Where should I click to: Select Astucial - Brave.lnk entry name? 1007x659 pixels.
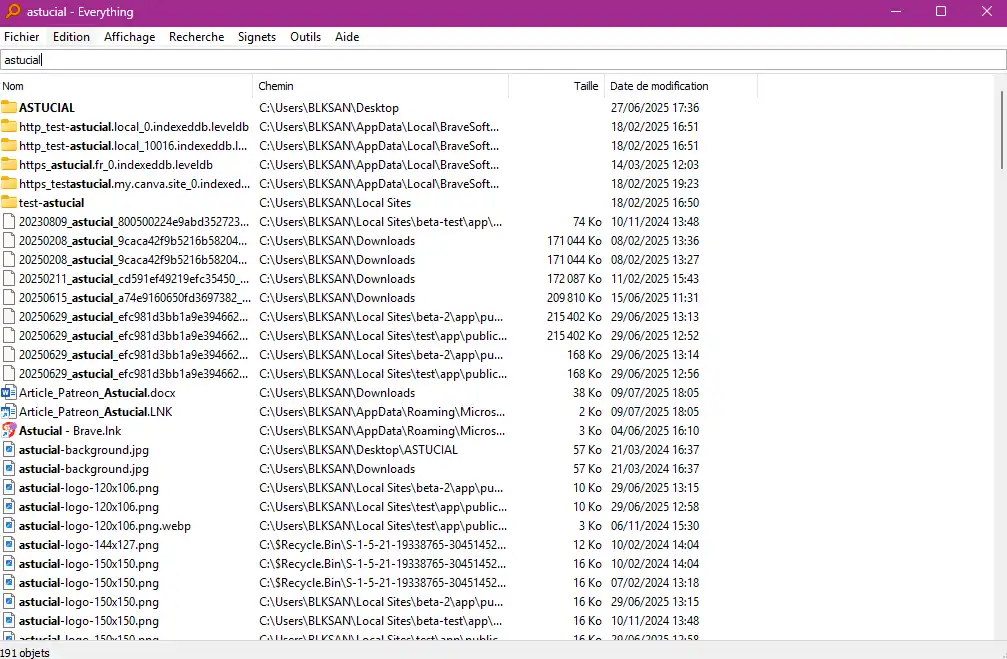70,431
